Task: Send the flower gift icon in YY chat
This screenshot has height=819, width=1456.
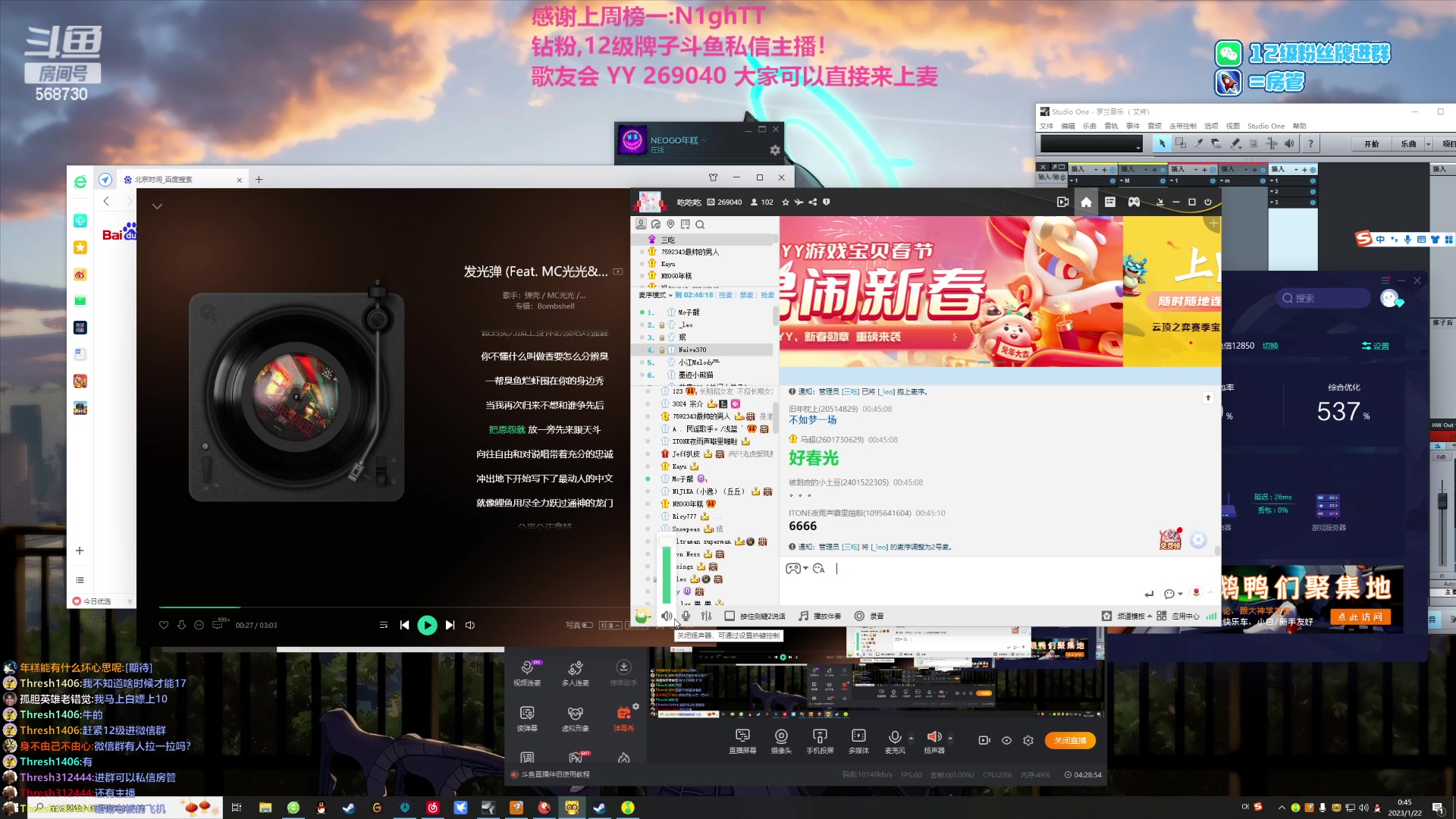Action: pos(1196,593)
